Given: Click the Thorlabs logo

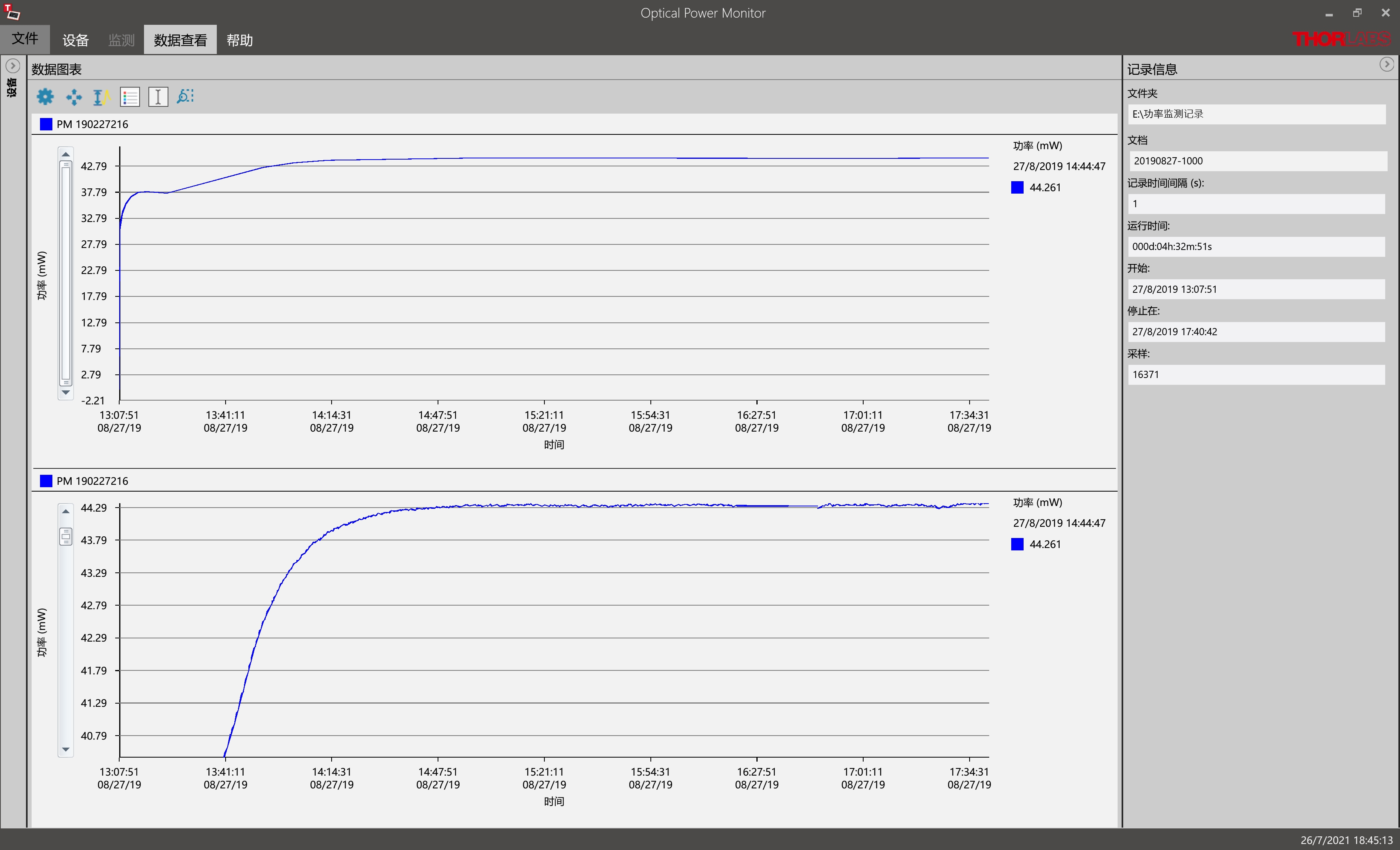Looking at the screenshot, I should click(x=1342, y=39).
